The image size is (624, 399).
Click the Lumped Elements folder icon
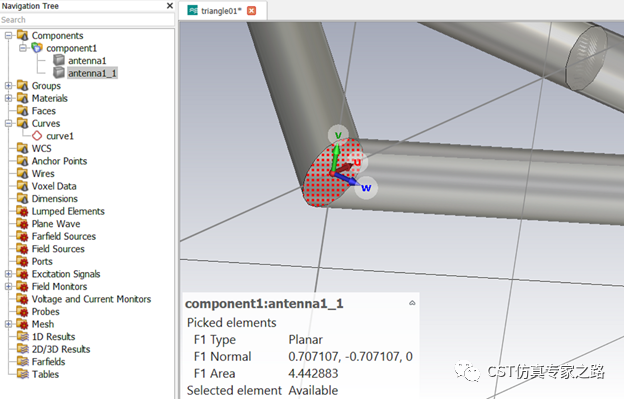point(23,211)
